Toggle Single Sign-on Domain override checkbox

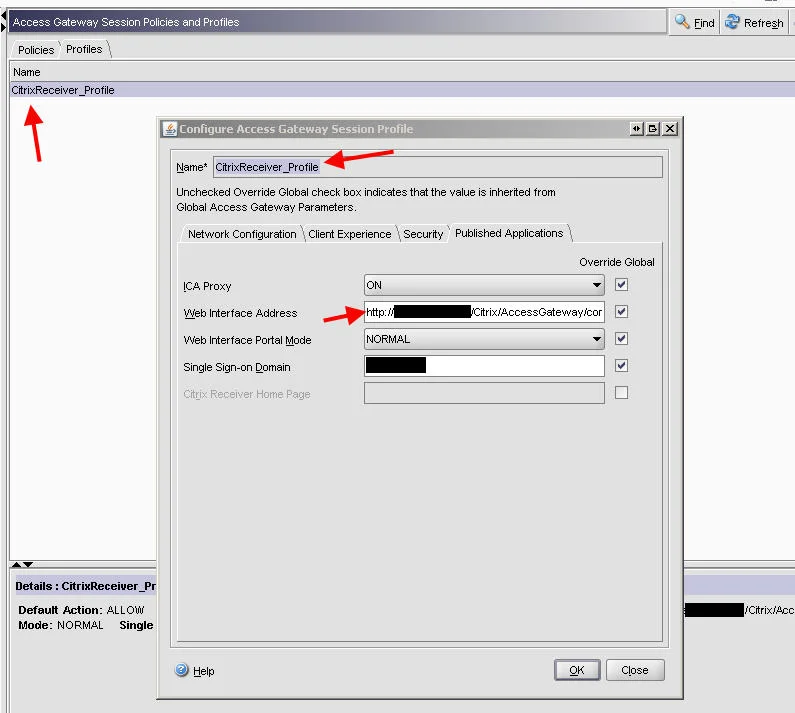click(621, 366)
